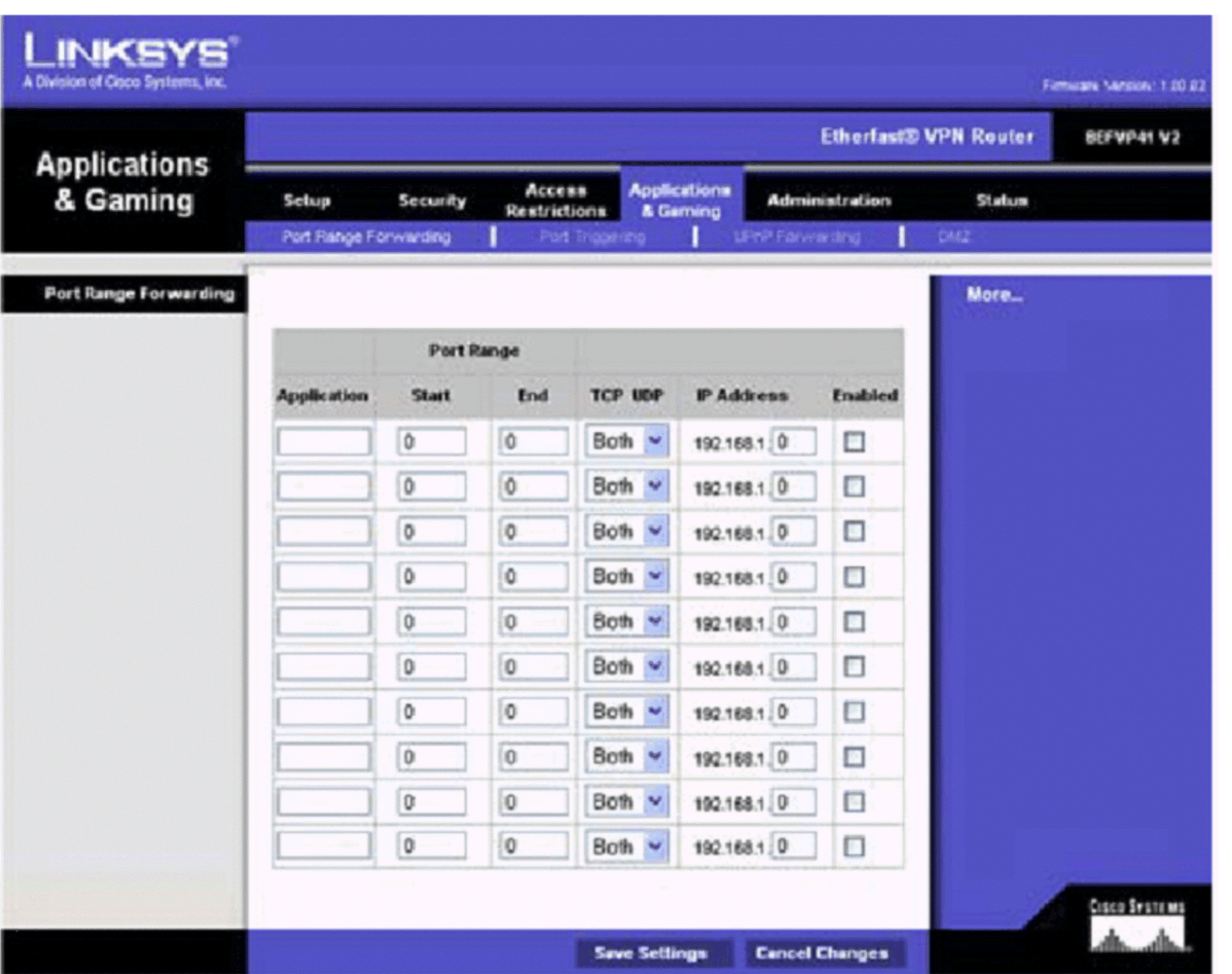Check the third row's Enabled box
Screen dimensions: 1232x974
point(853,531)
